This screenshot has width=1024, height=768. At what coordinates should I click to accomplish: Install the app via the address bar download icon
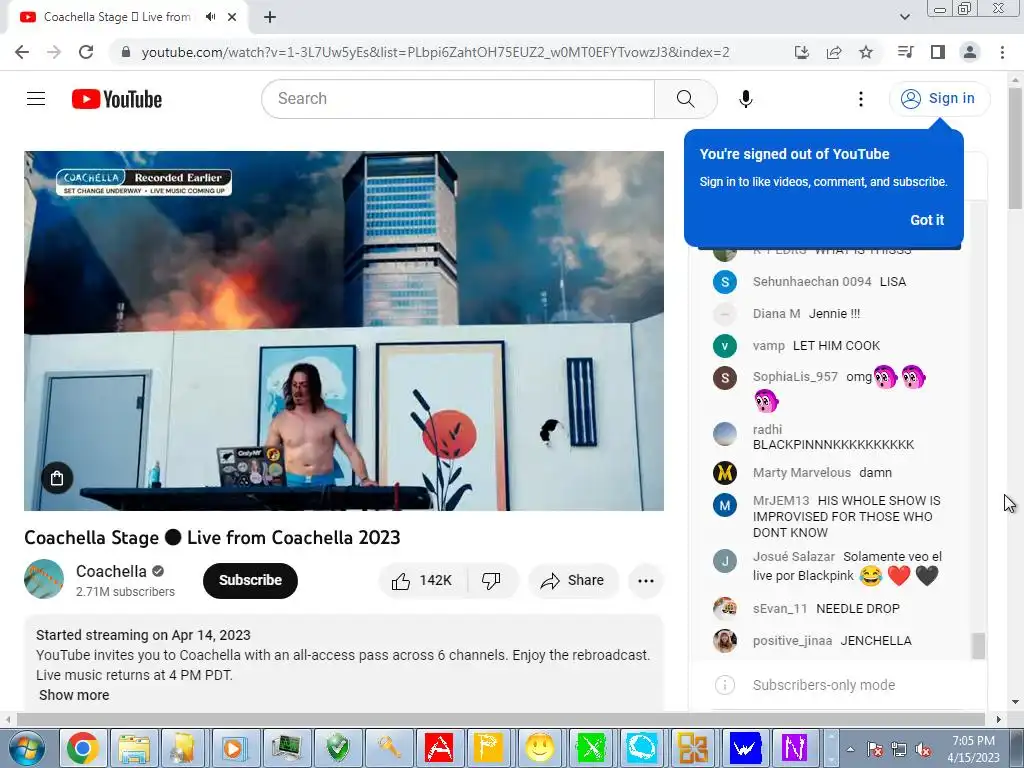click(802, 52)
